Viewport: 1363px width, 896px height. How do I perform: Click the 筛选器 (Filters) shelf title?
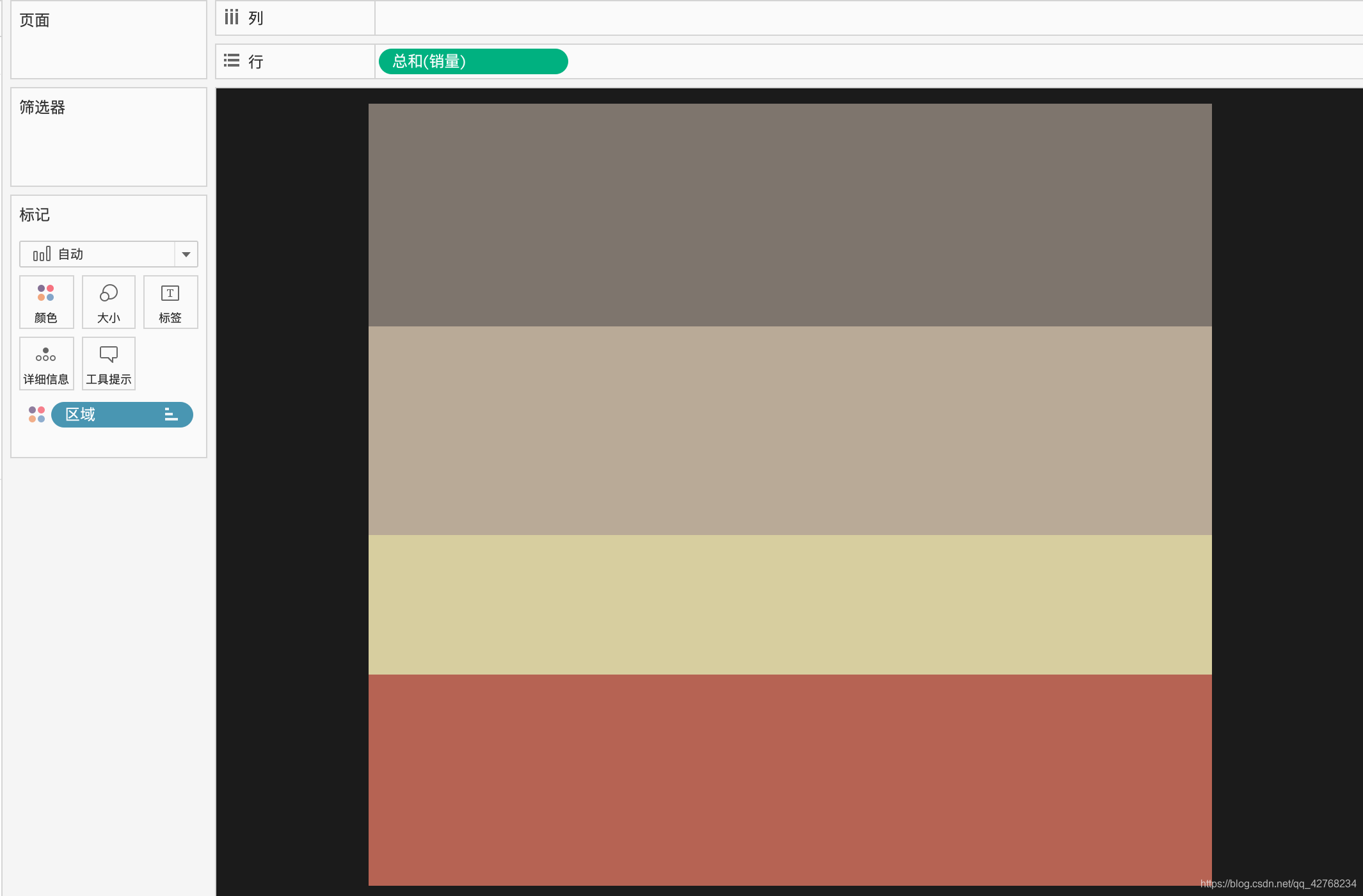pyautogui.click(x=42, y=108)
